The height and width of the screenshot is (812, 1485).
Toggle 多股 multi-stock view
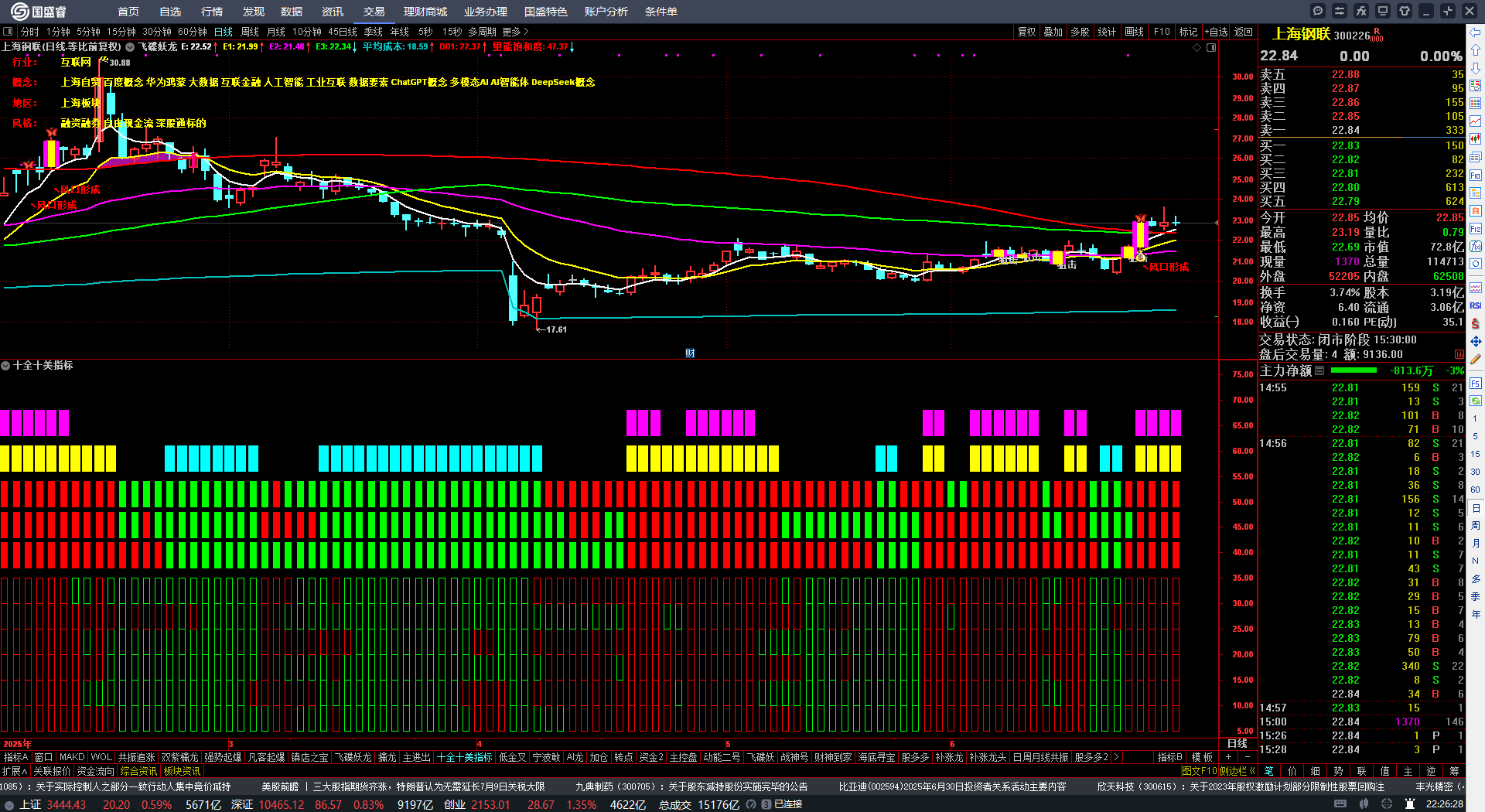click(1080, 32)
